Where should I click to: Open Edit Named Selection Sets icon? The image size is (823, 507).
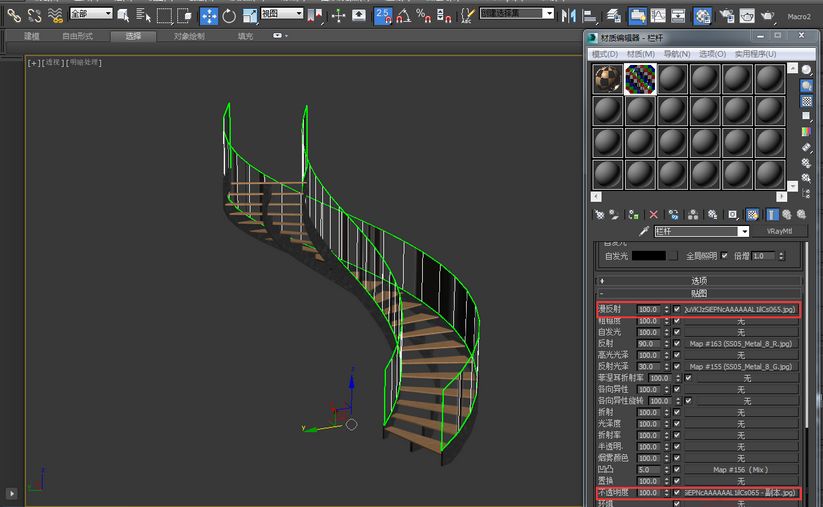pos(467,16)
